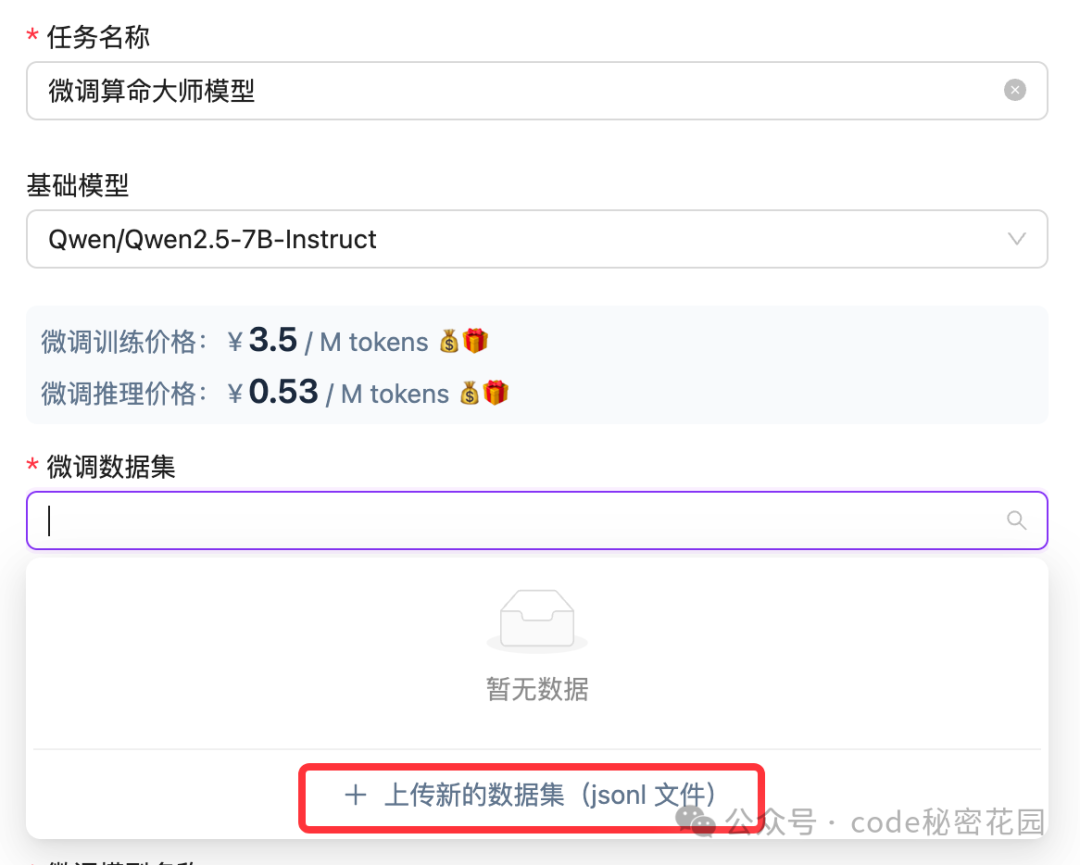The width and height of the screenshot is (1080, 865).
Task: Open the base model dropdown
Action: tap(537, 239)
